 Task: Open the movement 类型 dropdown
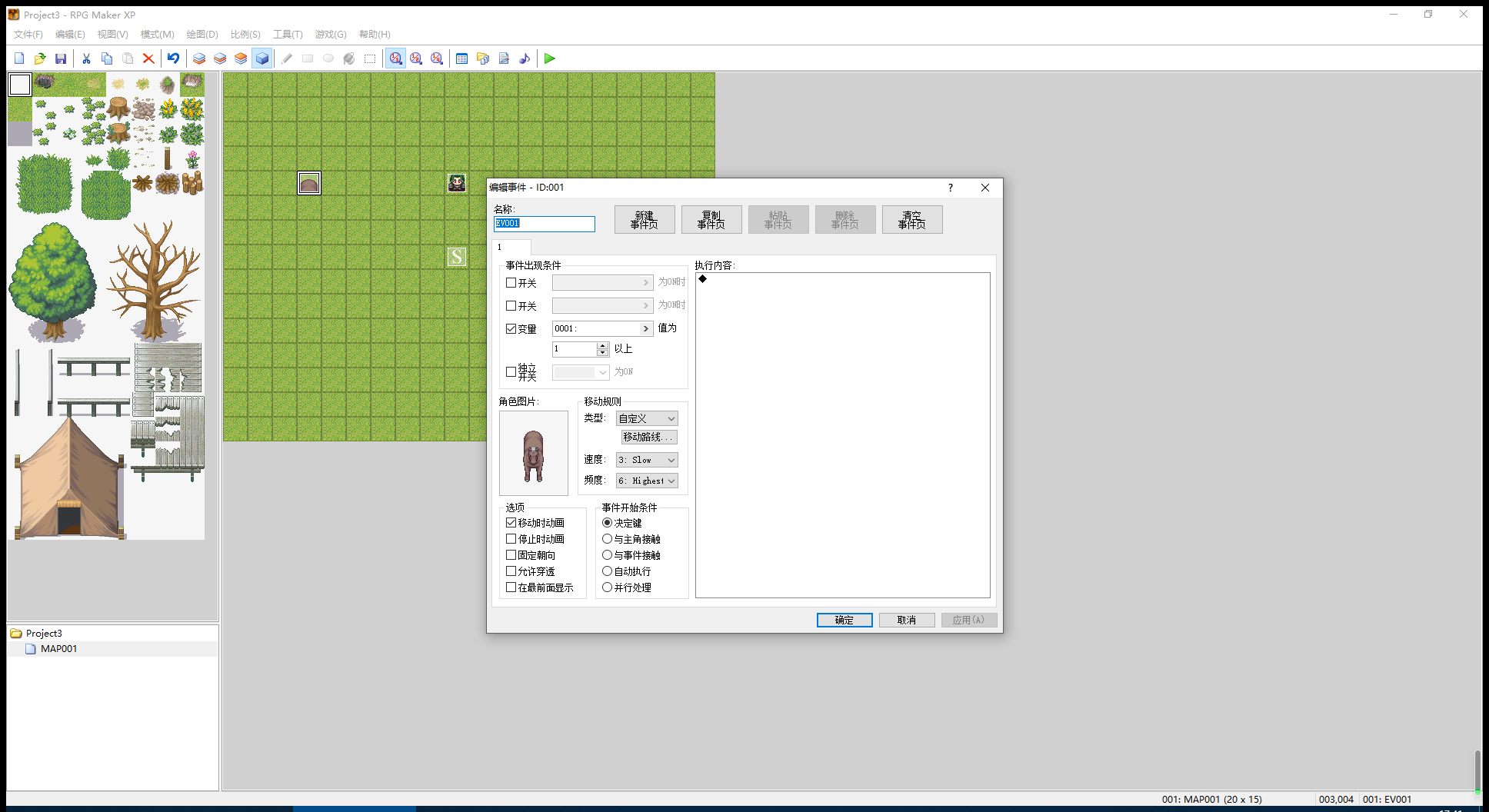(647, 418)
